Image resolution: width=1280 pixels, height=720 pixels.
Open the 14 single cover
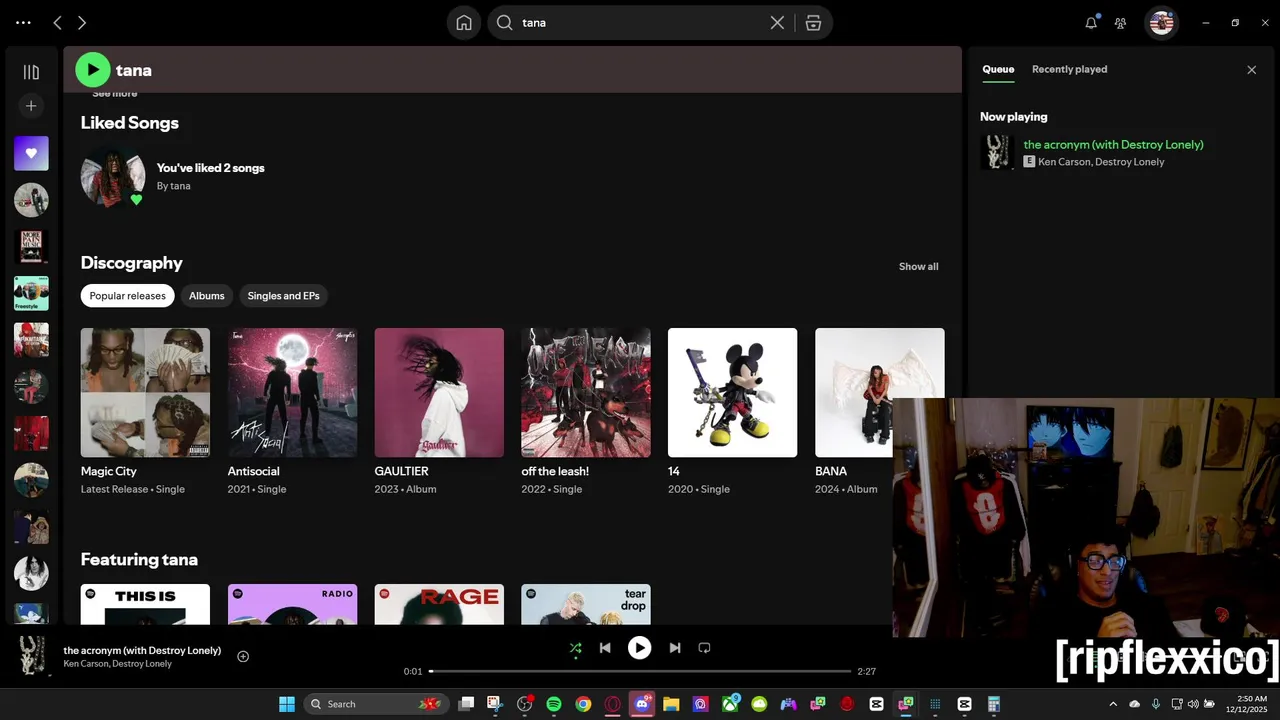click(733, 392)
